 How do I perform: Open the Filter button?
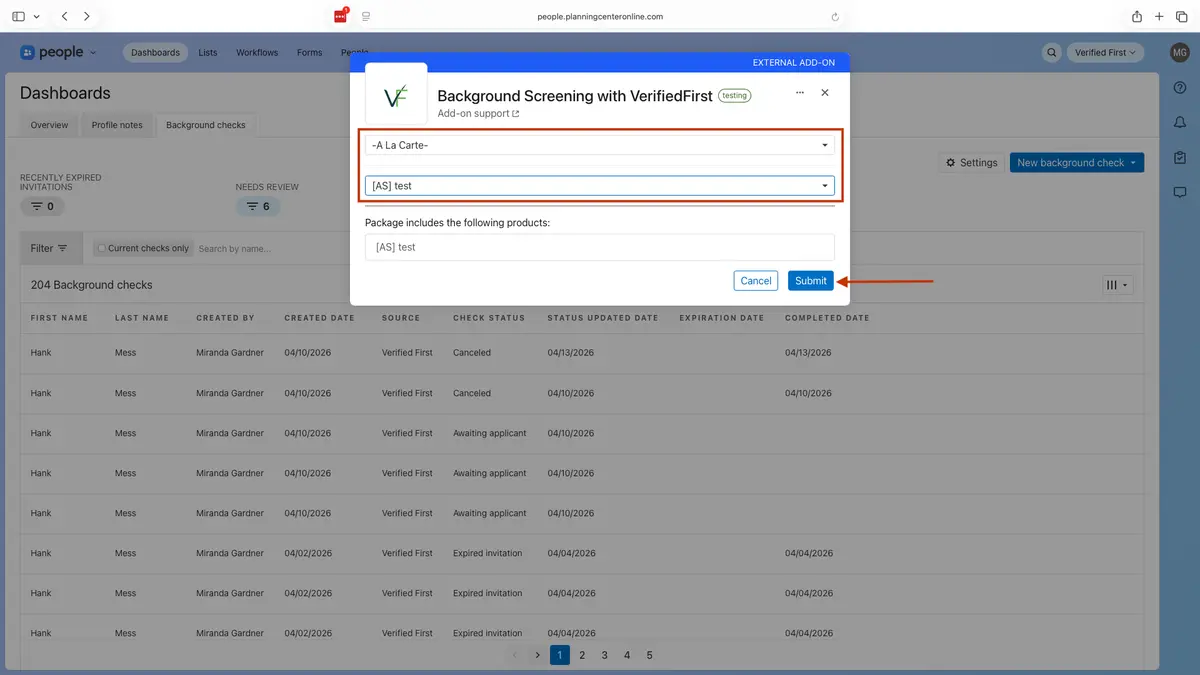tap(49, 248)
